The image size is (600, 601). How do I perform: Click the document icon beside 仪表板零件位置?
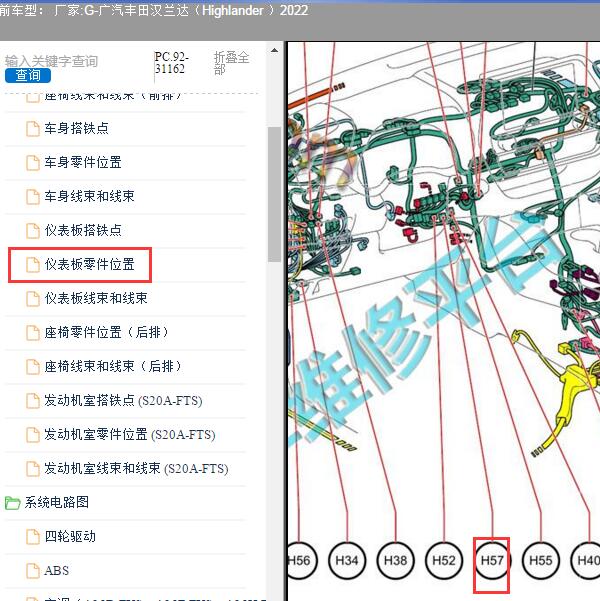click(33, 265)
